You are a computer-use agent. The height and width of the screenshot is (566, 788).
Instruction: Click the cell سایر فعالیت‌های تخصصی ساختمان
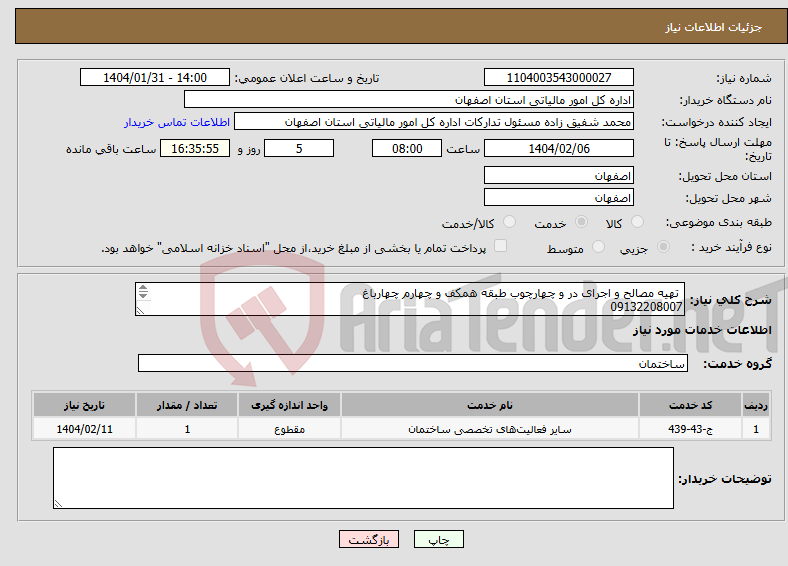tap(490, 429)
